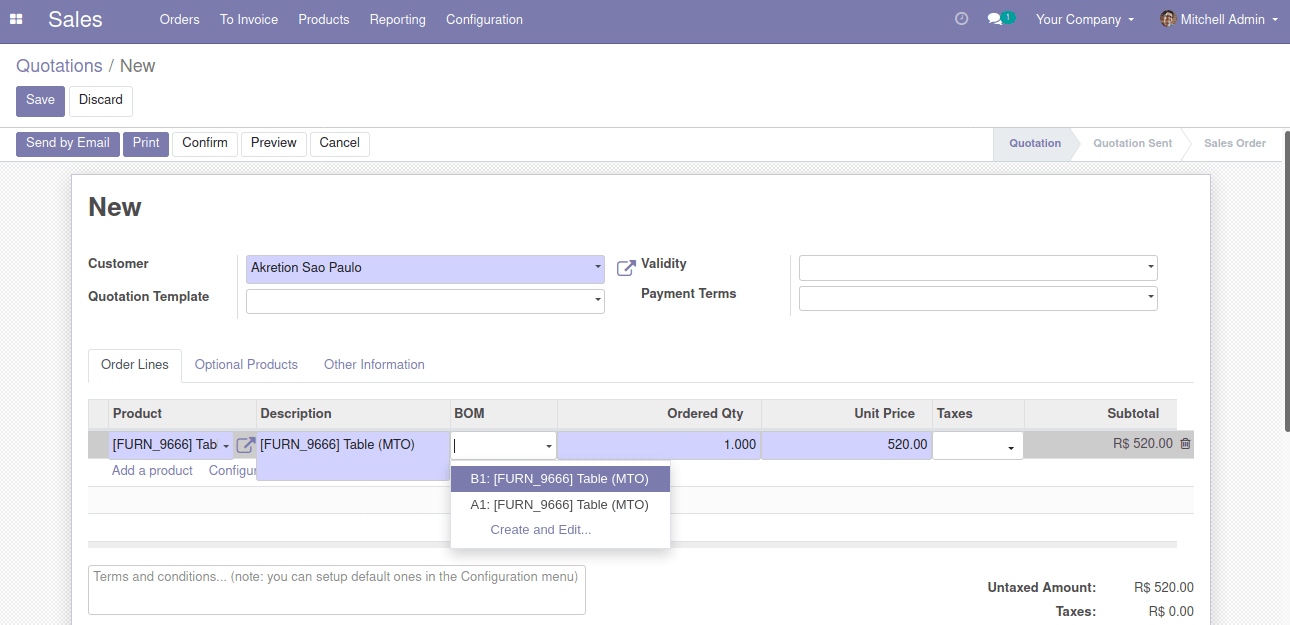Click the Description field of the order line
This screenshot has height=625, width=1290.
(353, 456)
